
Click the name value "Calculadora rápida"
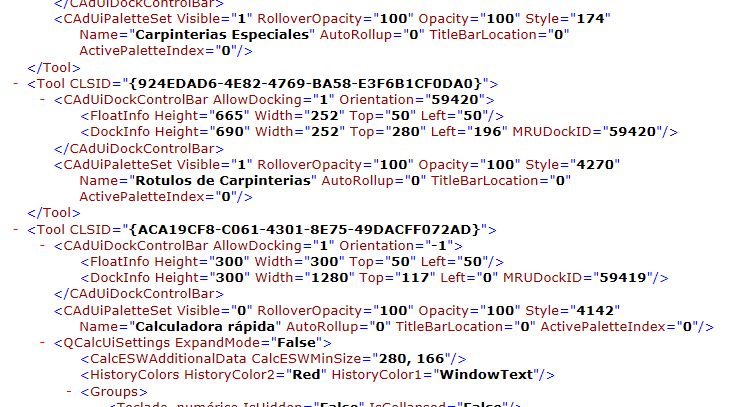tap(205, 327)
